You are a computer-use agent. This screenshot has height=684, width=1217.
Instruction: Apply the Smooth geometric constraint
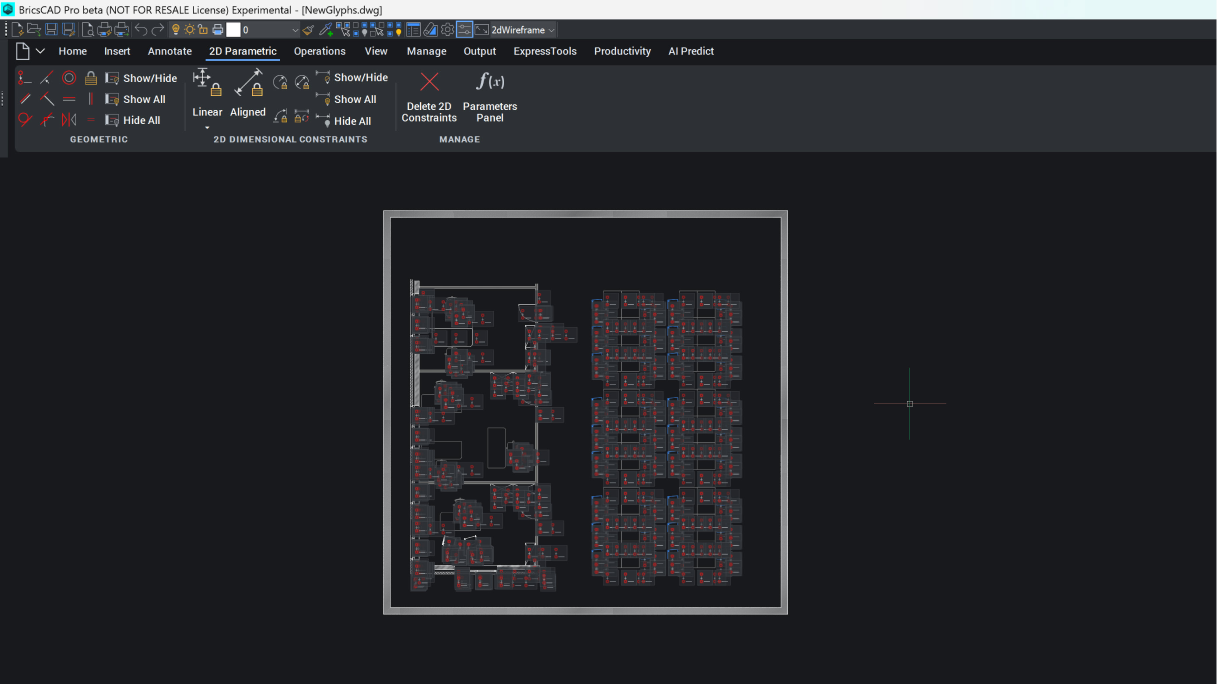47,120
